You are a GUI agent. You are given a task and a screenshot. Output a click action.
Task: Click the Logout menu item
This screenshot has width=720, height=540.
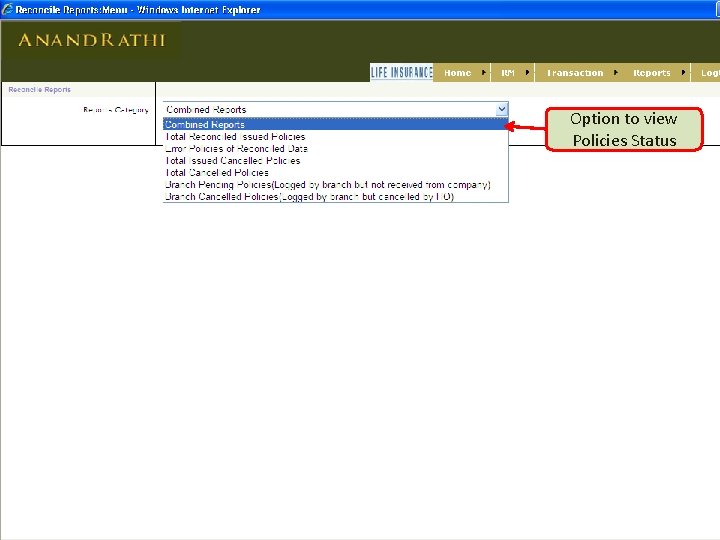click(x=710, y=73)
